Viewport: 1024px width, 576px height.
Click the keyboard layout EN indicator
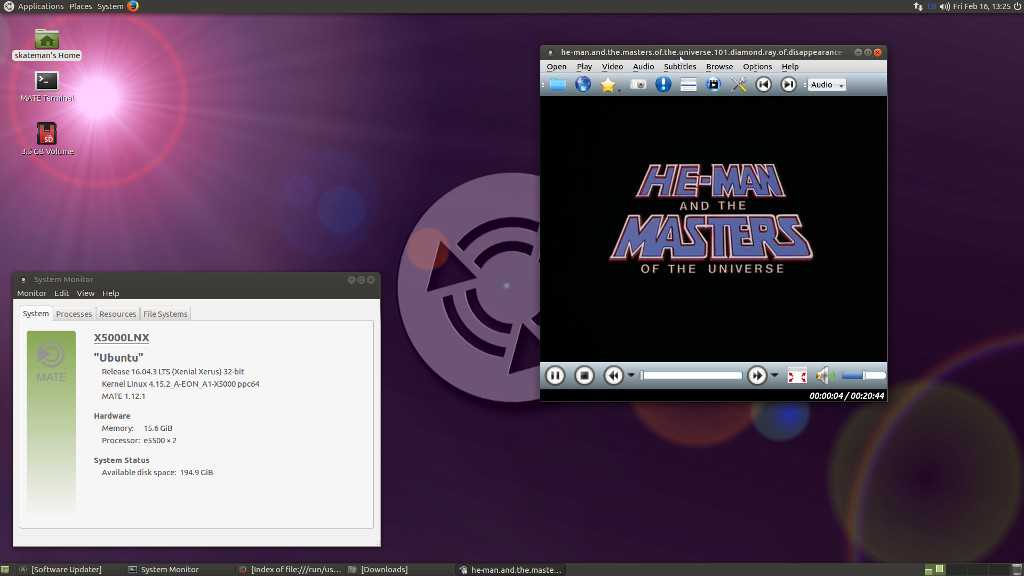pos(931,7)
